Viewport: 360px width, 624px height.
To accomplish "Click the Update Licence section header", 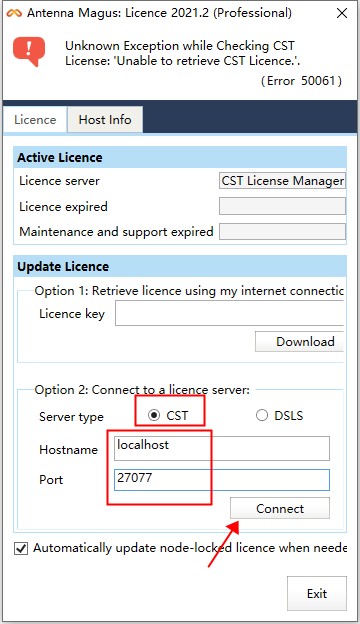I will [180, 266].
